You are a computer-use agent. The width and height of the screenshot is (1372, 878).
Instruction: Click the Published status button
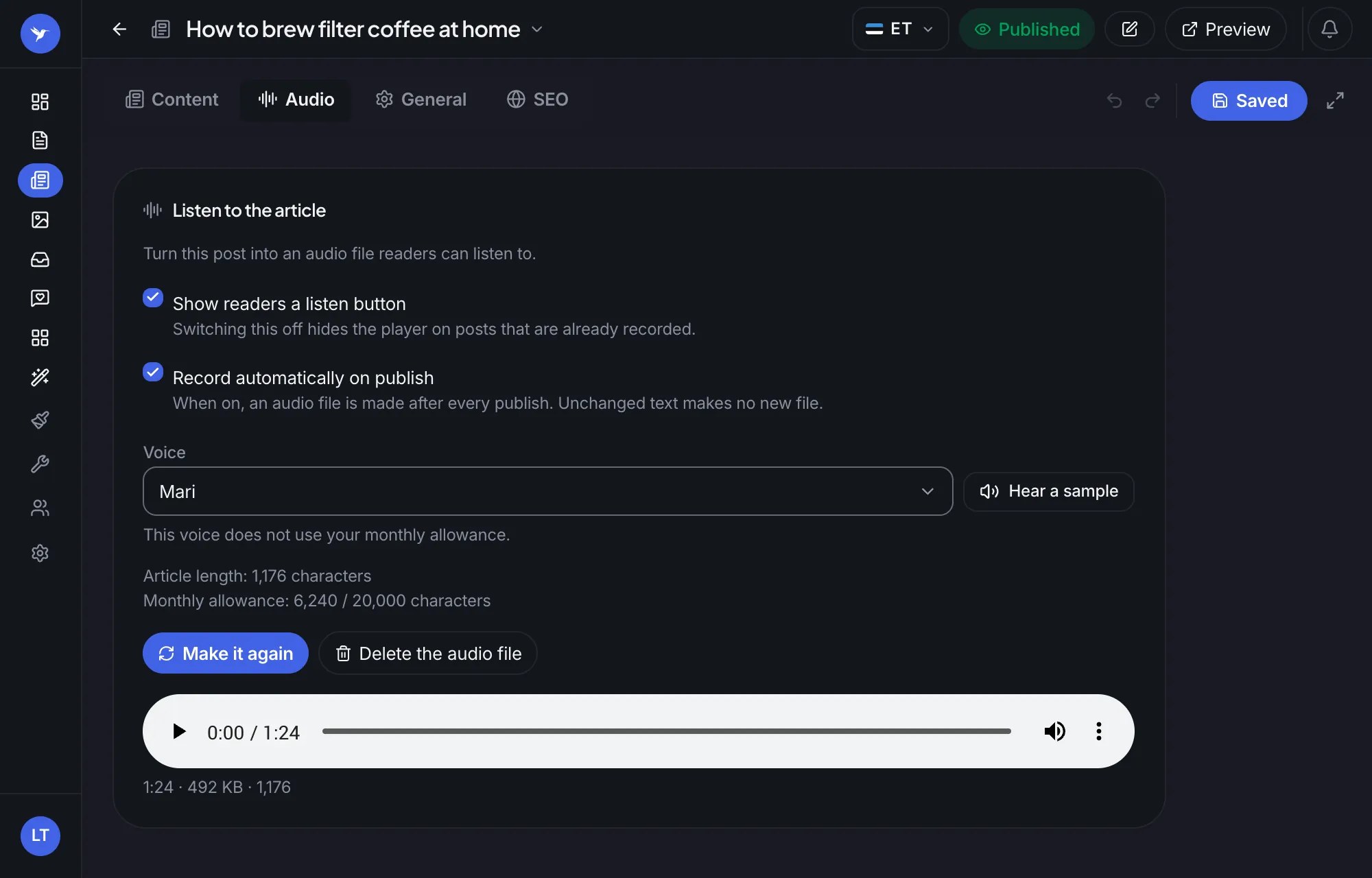[1027, 29]
